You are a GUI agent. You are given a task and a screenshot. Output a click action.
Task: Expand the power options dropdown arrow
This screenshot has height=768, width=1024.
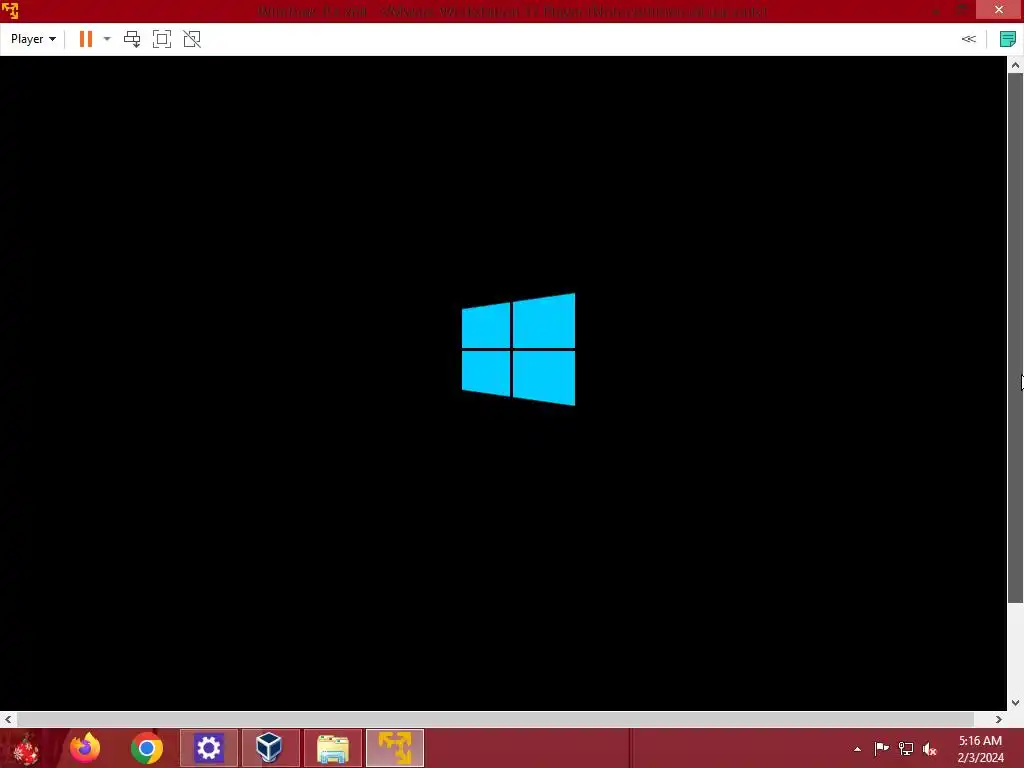(107, 39)
